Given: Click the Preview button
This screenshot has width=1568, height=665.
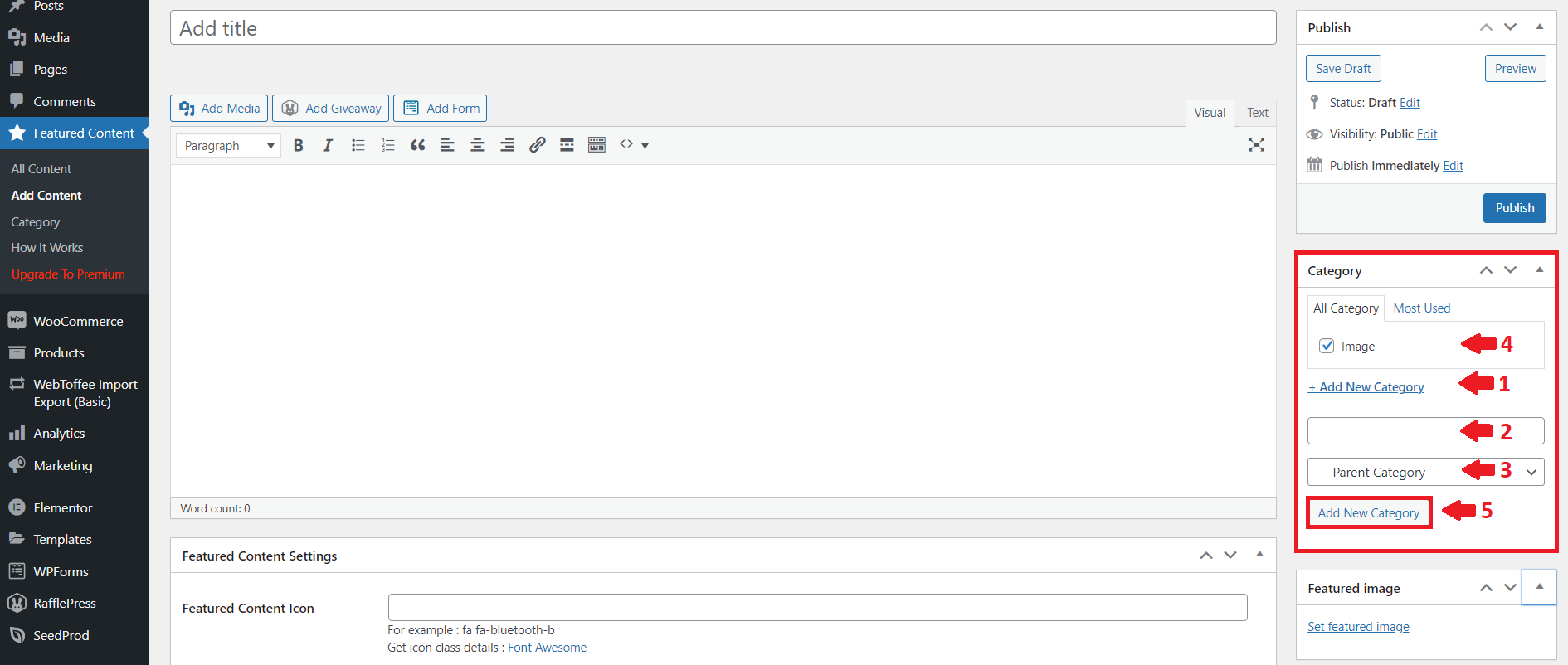Looking at the screenshot, I should [x=1515, y=69].
